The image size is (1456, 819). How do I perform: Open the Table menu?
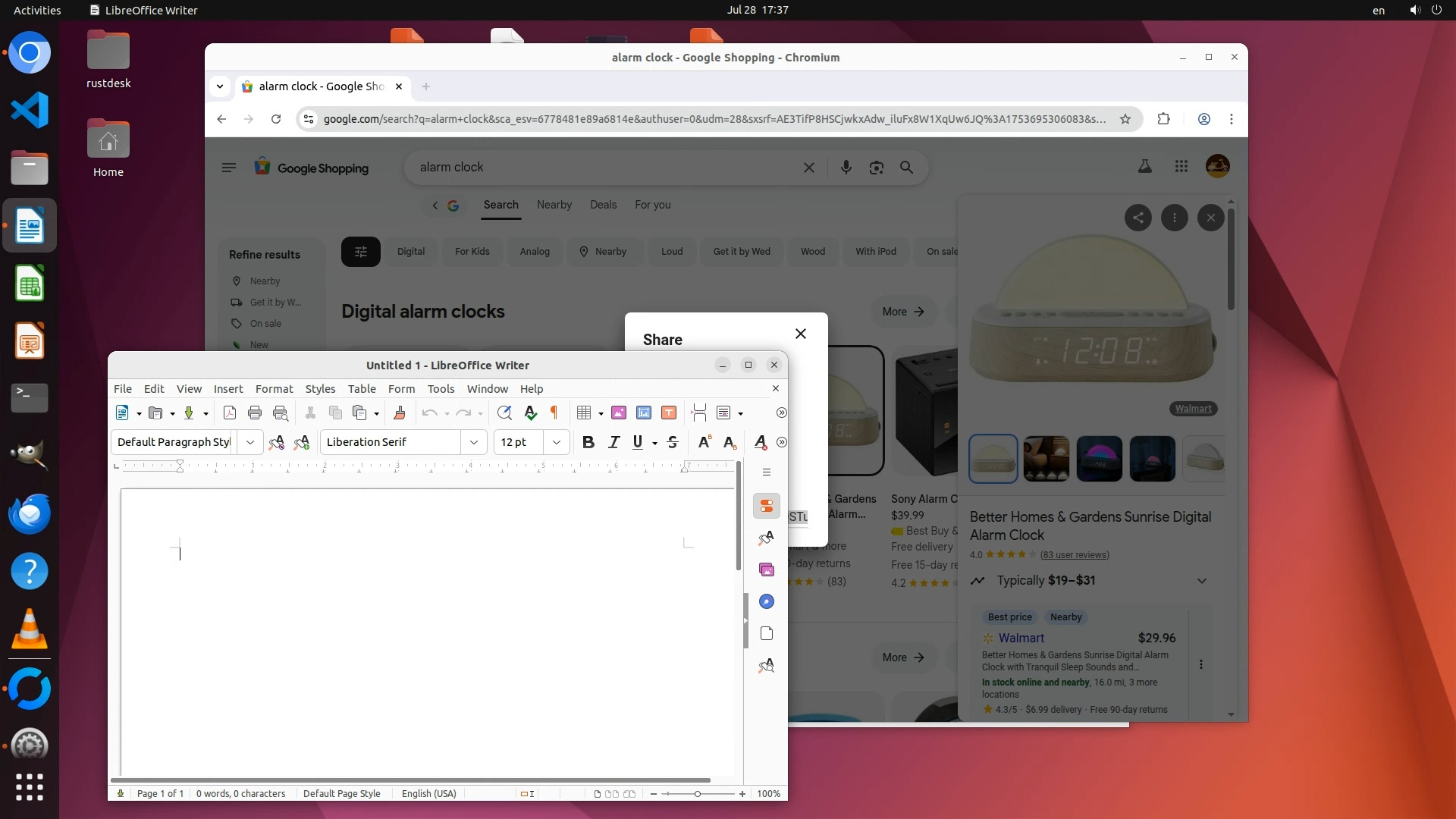[x=362, y=388]
